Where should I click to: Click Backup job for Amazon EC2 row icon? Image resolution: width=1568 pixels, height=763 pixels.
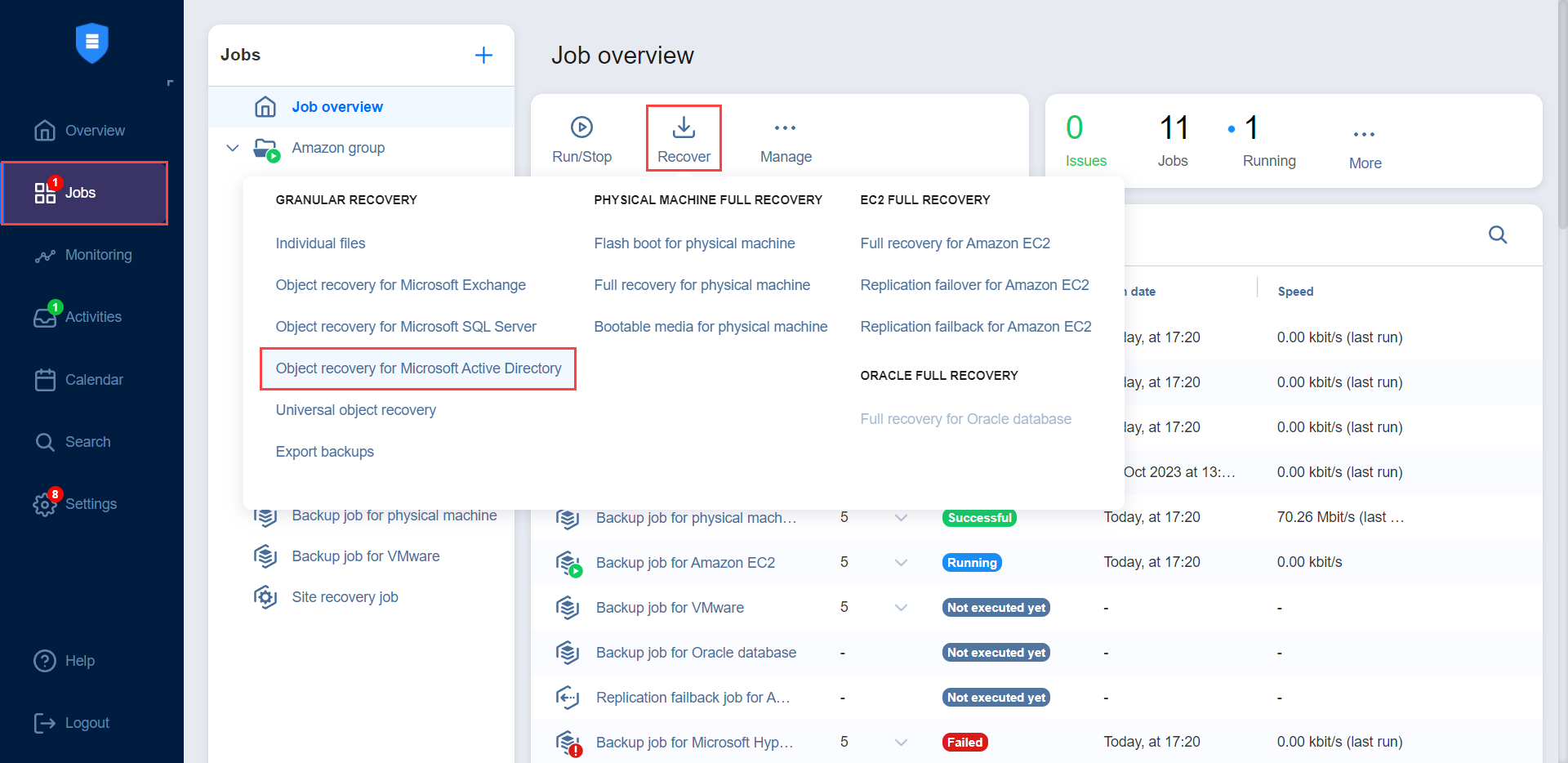click(x=568, y=563)
